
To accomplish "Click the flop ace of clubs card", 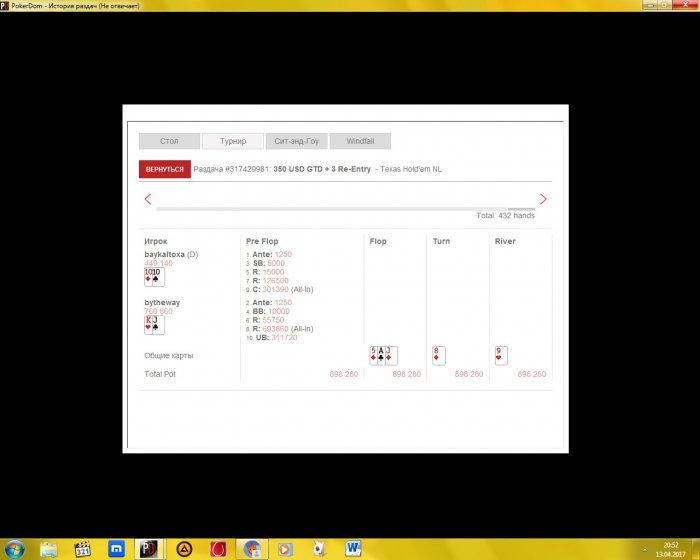I will [x=381, y=355].
